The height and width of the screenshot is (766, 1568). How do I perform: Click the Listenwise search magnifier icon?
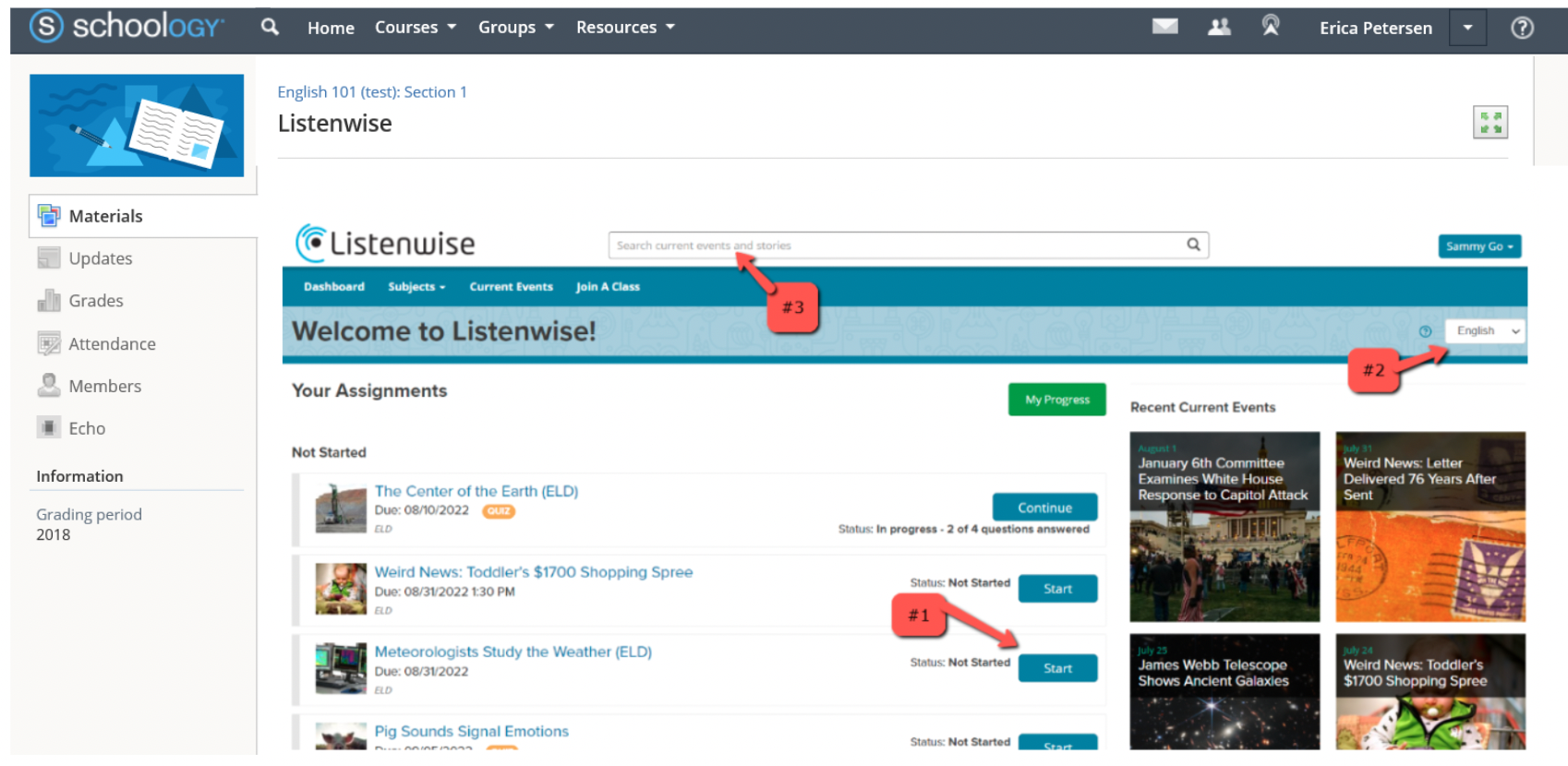[x=1193, y=245]
